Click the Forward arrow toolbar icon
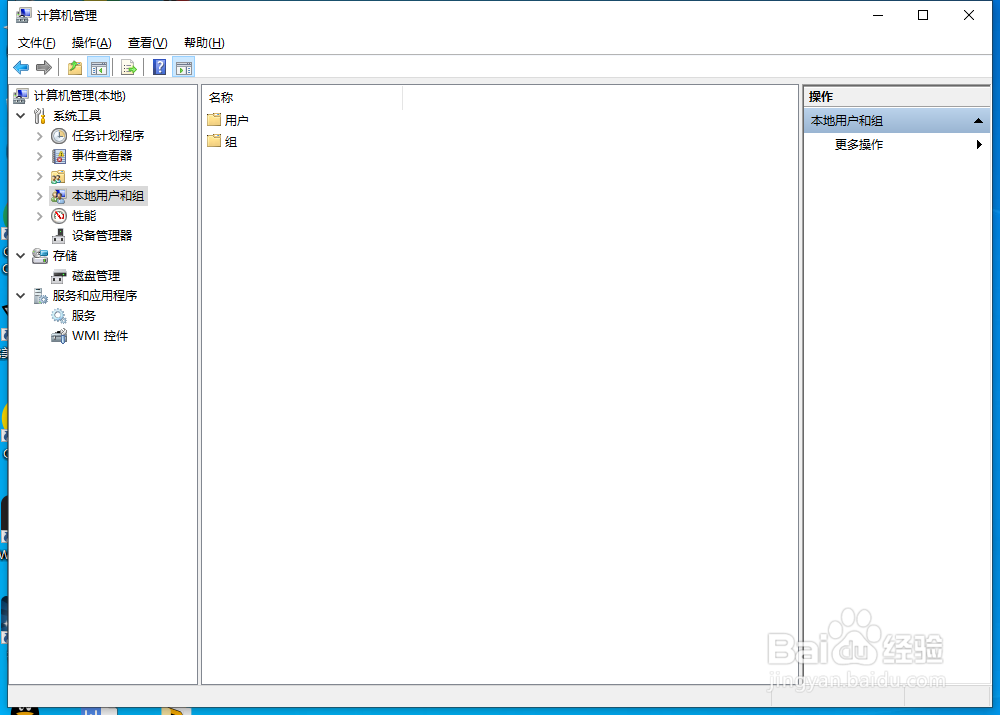This screenshot has height=715, width=1000. coord(44,67)
